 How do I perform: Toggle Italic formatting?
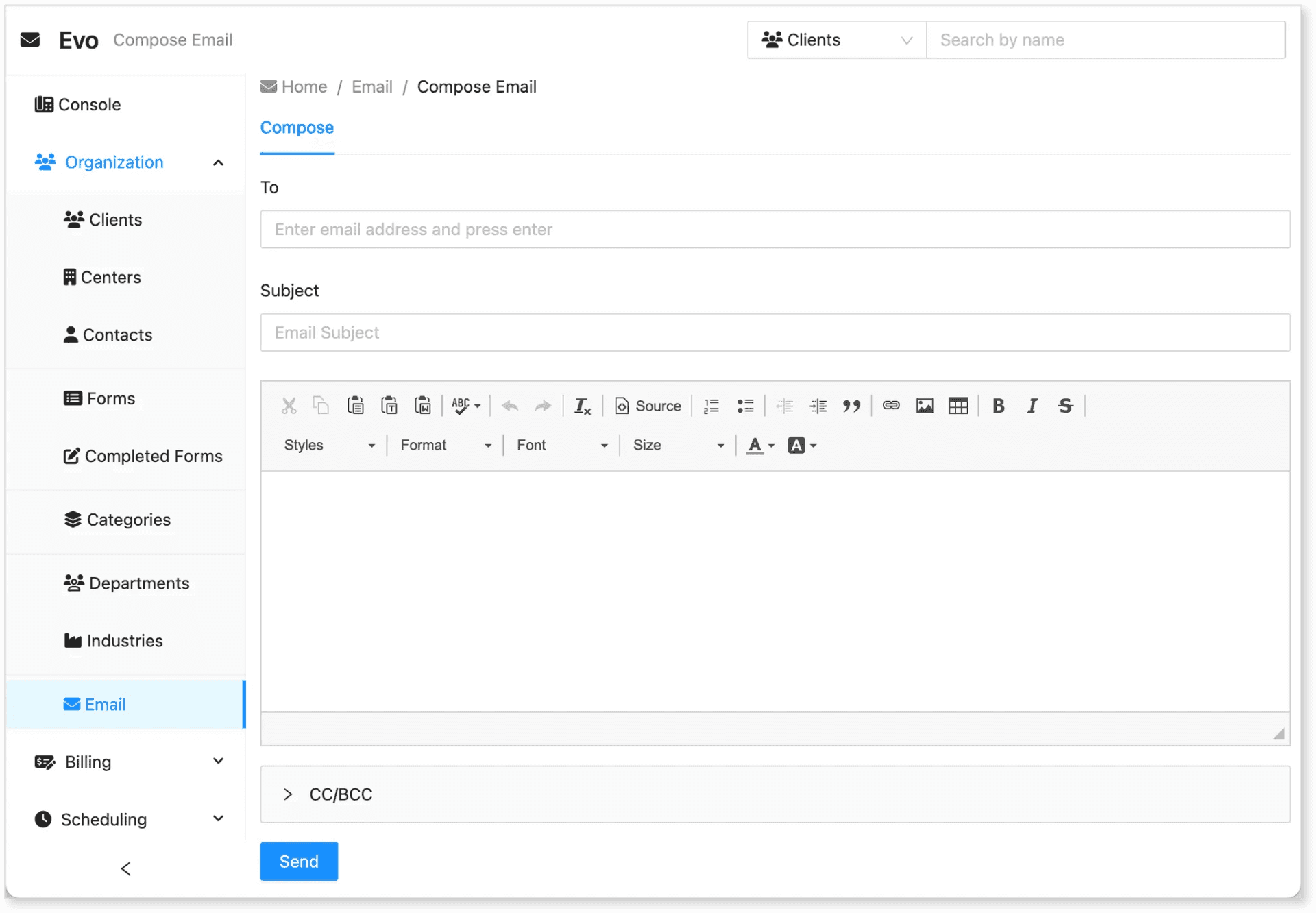[x=1032, y=406]
